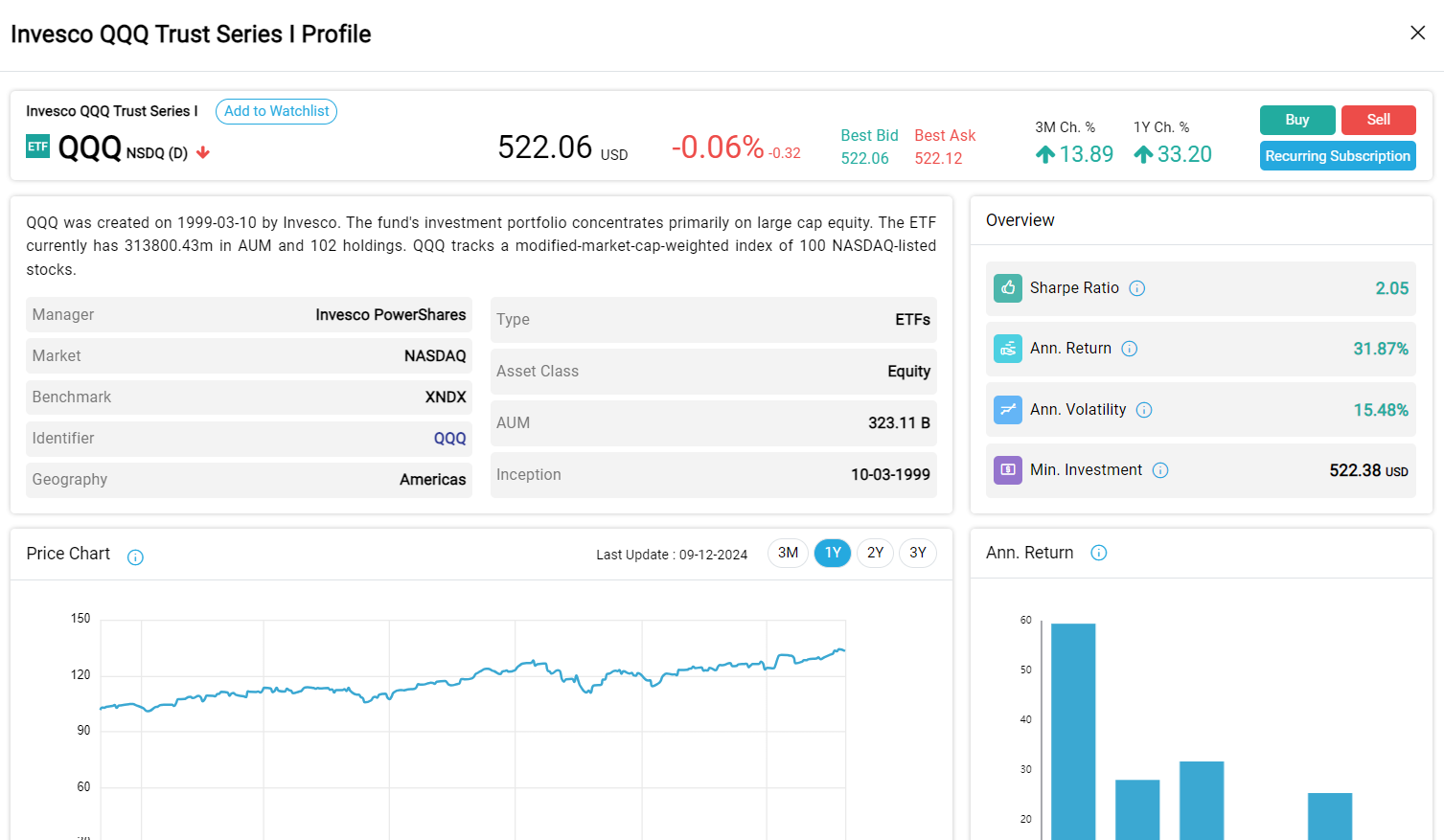Open the Sharpe Ratio info tooltip
This screenshot has width=1444, height=840.
[1137, 288]
